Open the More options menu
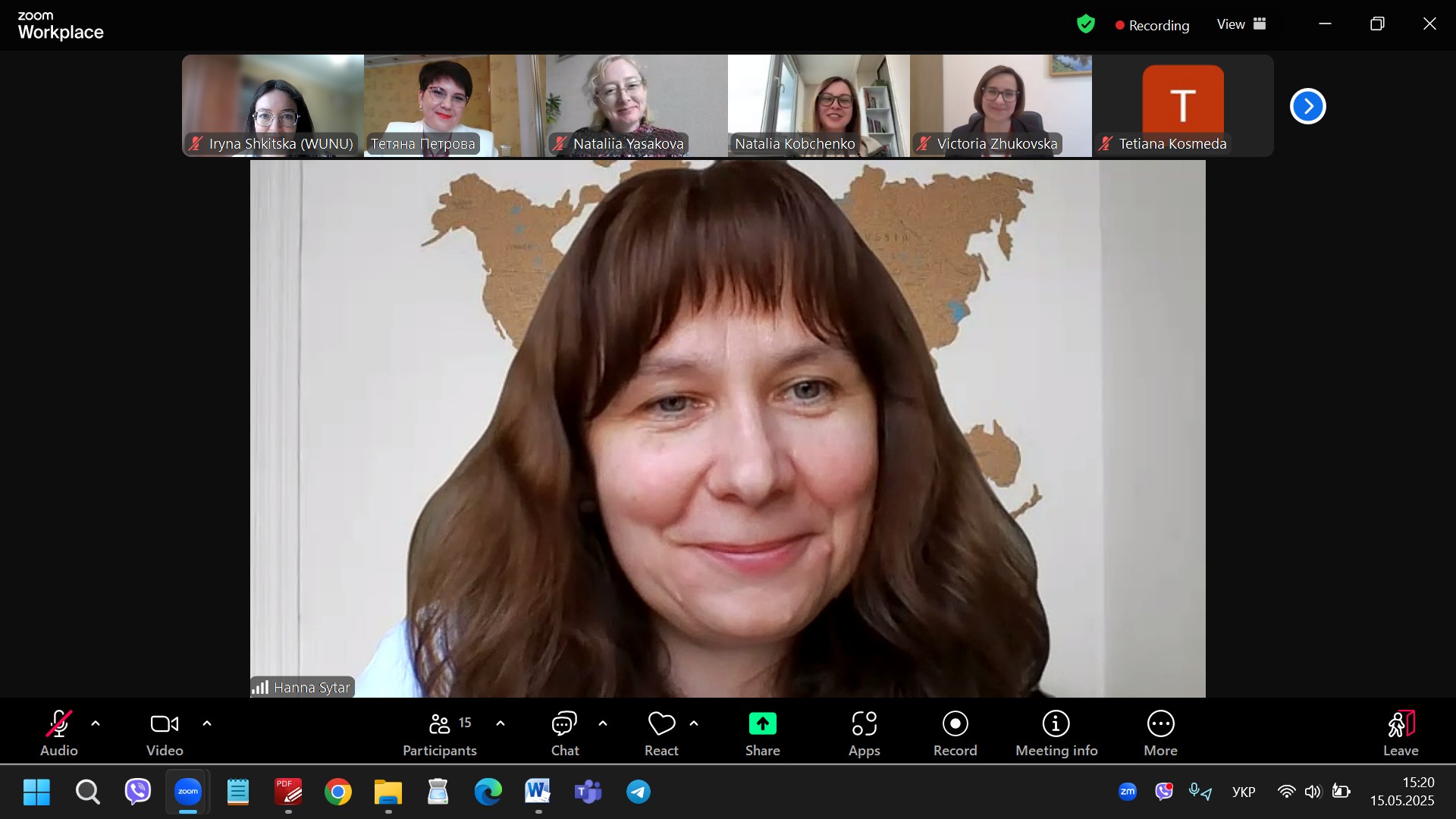This screenshot has width=1456, height=819. [x=1161, y=733]
